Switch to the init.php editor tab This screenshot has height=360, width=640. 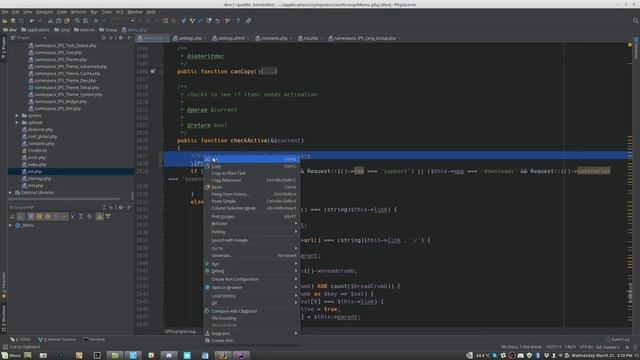click(x=310, y=38)
